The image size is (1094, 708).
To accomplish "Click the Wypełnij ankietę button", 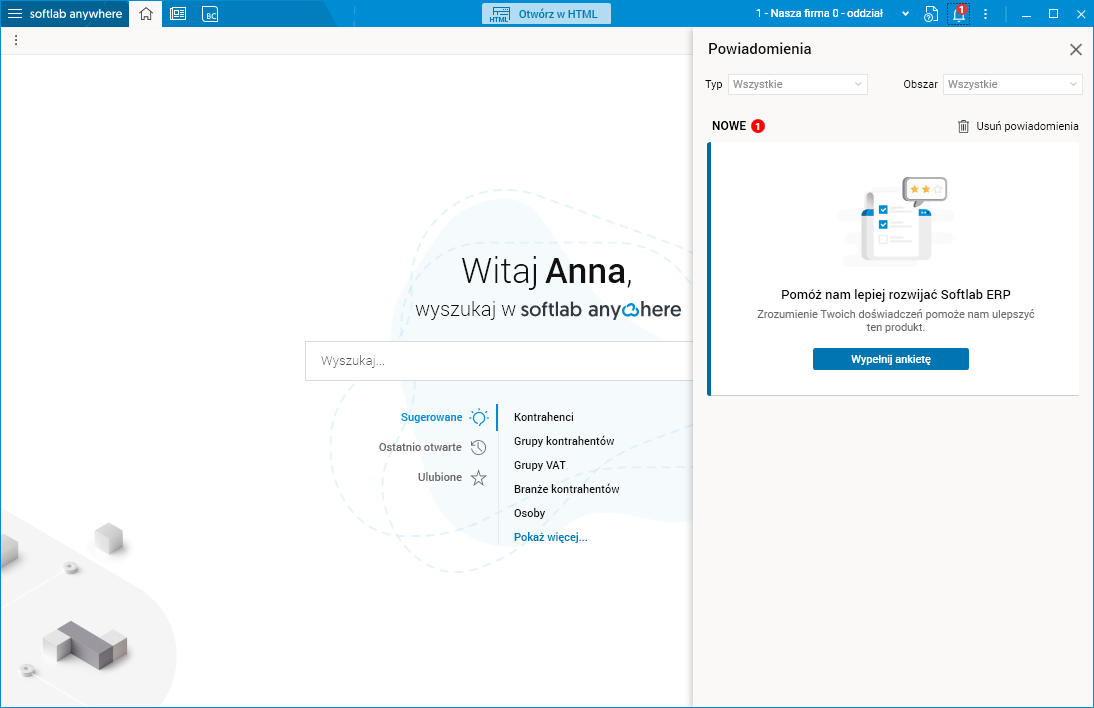I will pos(890,359).
